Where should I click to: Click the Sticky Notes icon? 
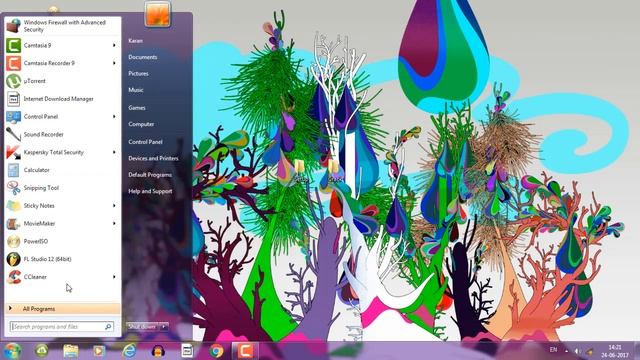13,206
